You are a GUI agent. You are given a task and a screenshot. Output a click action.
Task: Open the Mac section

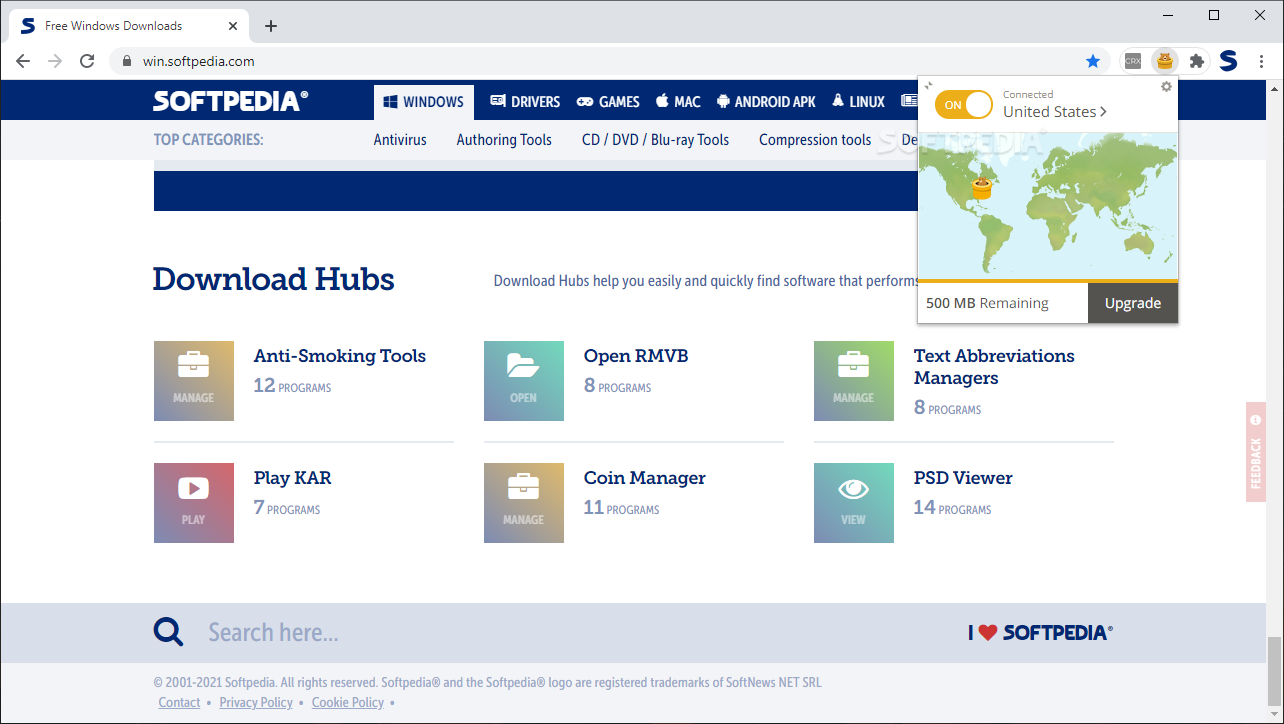(x=678, y=102)
